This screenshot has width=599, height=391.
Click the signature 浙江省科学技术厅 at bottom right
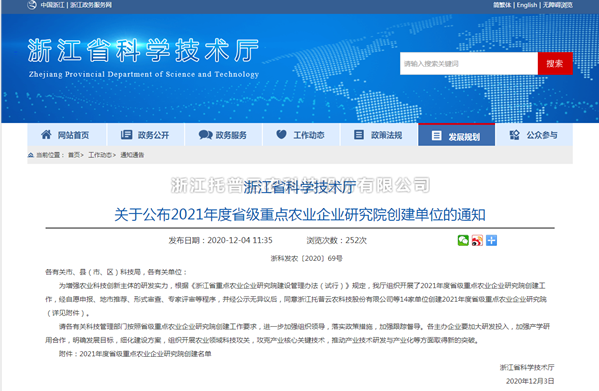527,367
